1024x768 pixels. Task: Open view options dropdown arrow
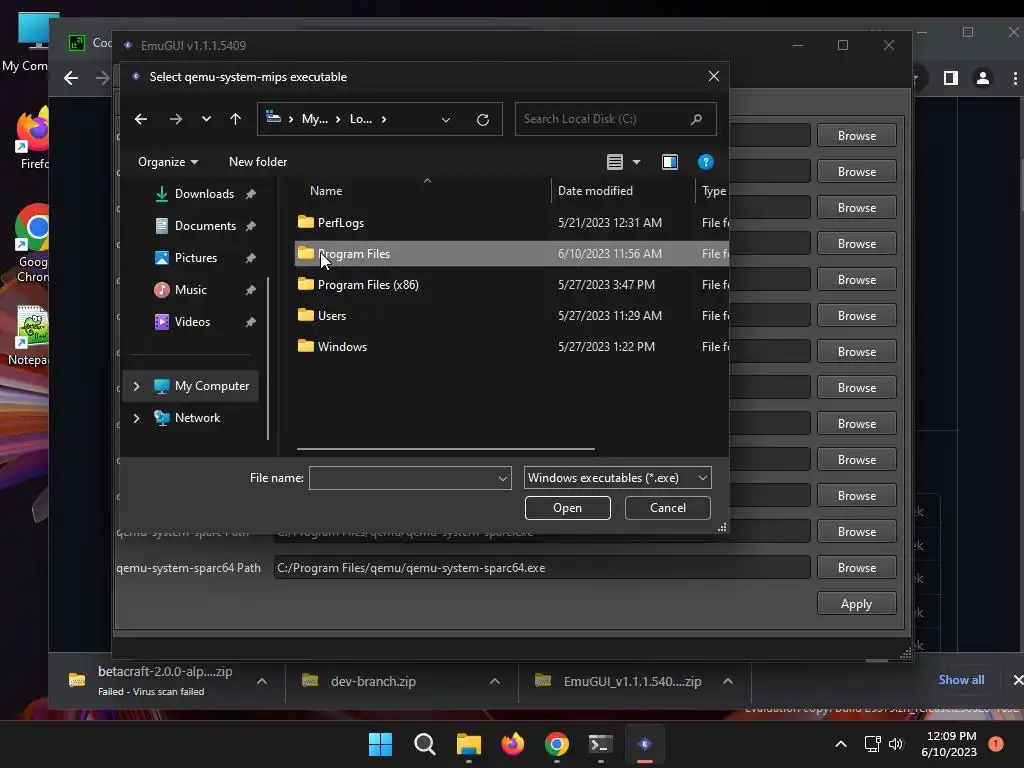click(x=636, y=162)
